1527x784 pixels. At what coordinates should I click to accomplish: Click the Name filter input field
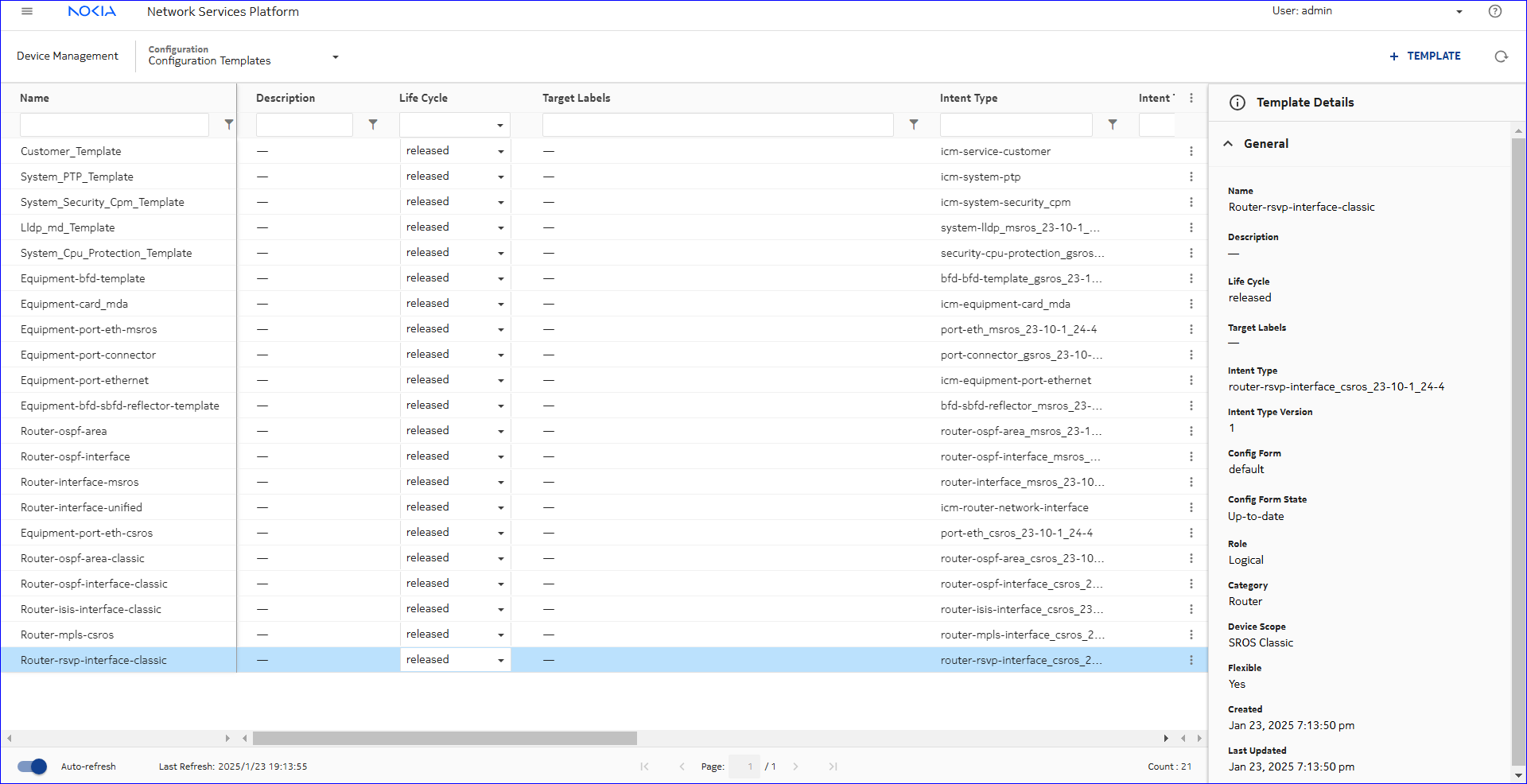[x=115, y=125]
